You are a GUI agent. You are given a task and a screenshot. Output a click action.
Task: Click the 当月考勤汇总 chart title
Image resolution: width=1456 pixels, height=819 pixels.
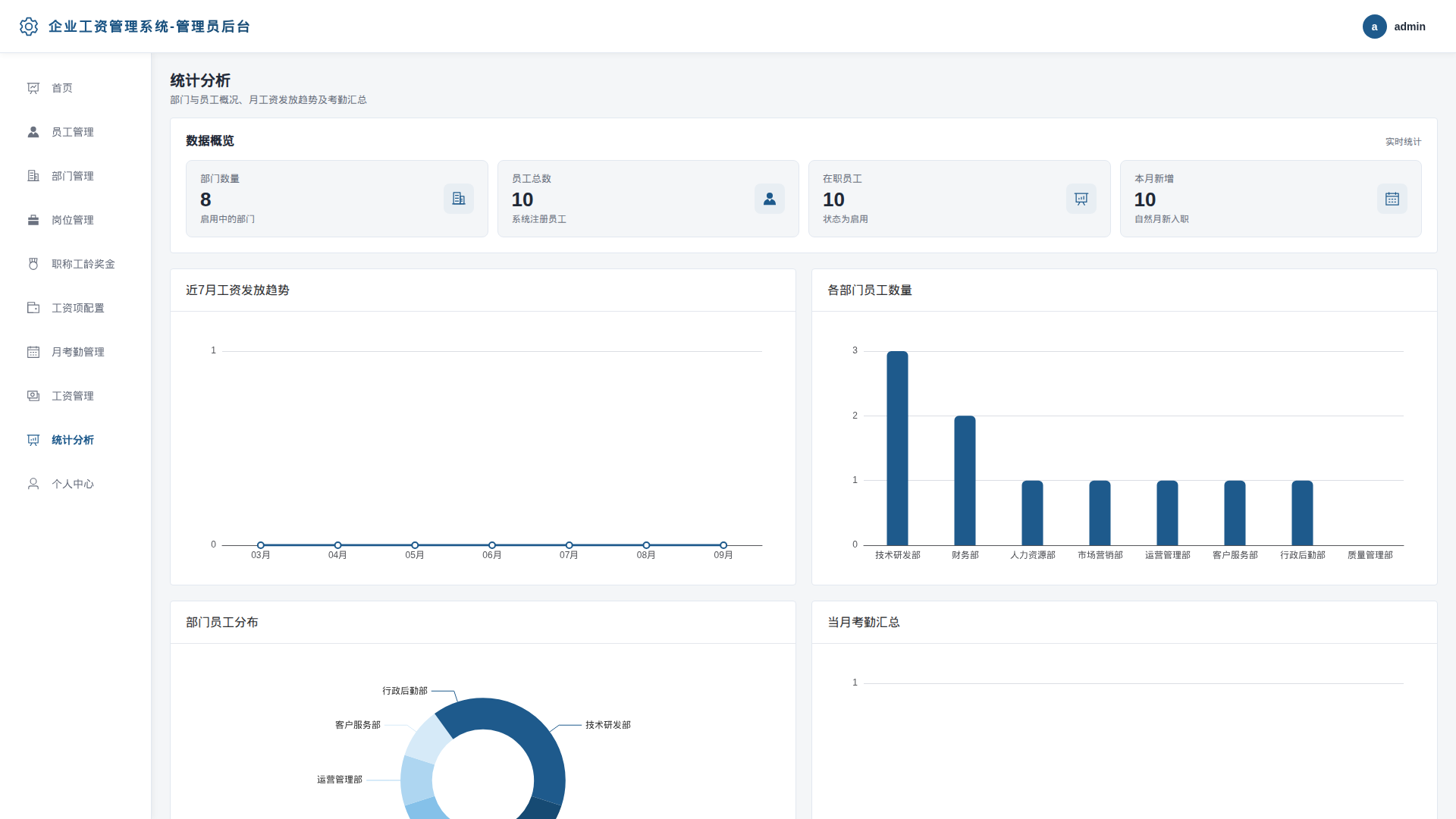click(864, 623)
